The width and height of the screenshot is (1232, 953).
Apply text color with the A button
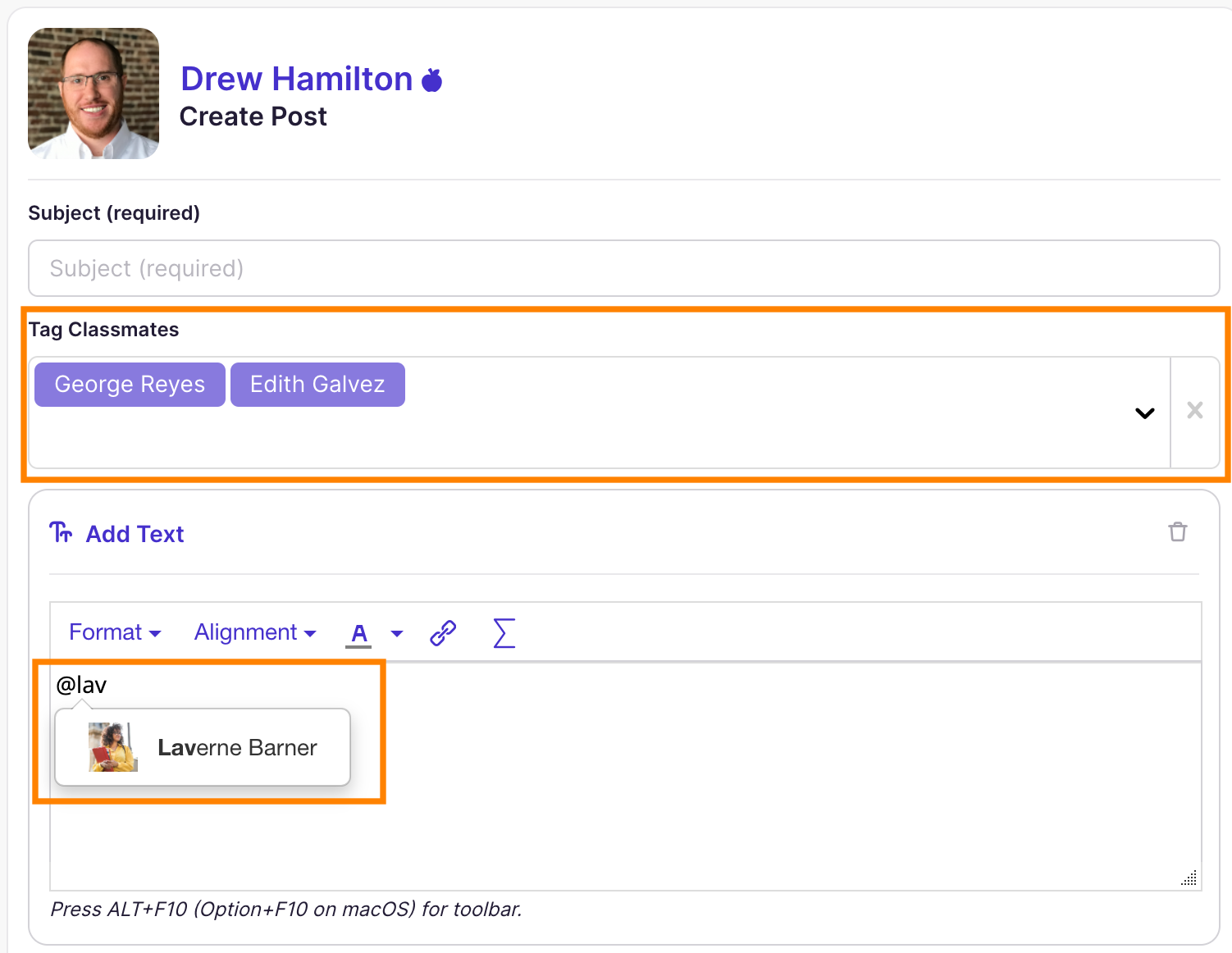pyautogui.click(x=358, y=634)
